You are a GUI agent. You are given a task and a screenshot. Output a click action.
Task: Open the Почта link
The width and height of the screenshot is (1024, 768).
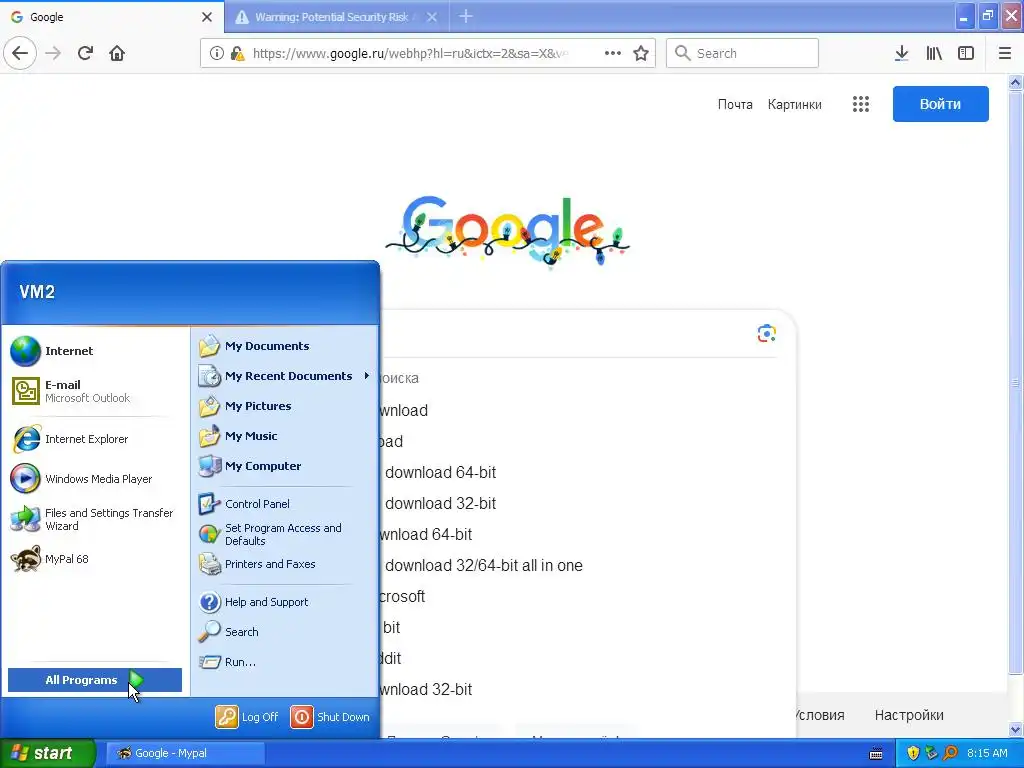[x=735, y=104]
